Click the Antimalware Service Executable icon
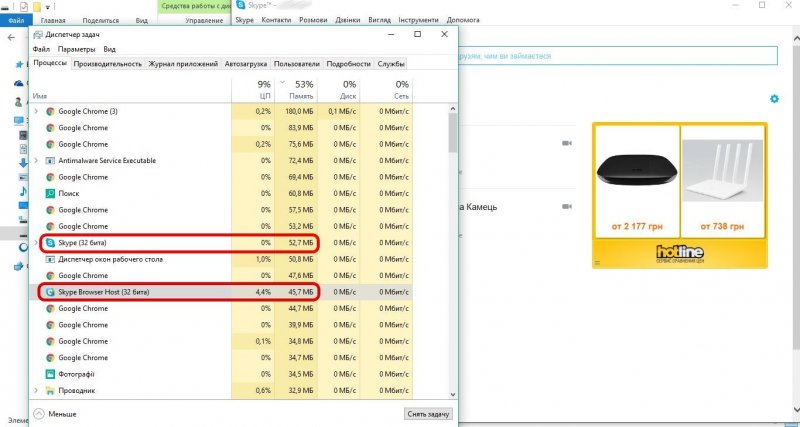The height and width of the screenshot is (427, 800). point(50,160)
